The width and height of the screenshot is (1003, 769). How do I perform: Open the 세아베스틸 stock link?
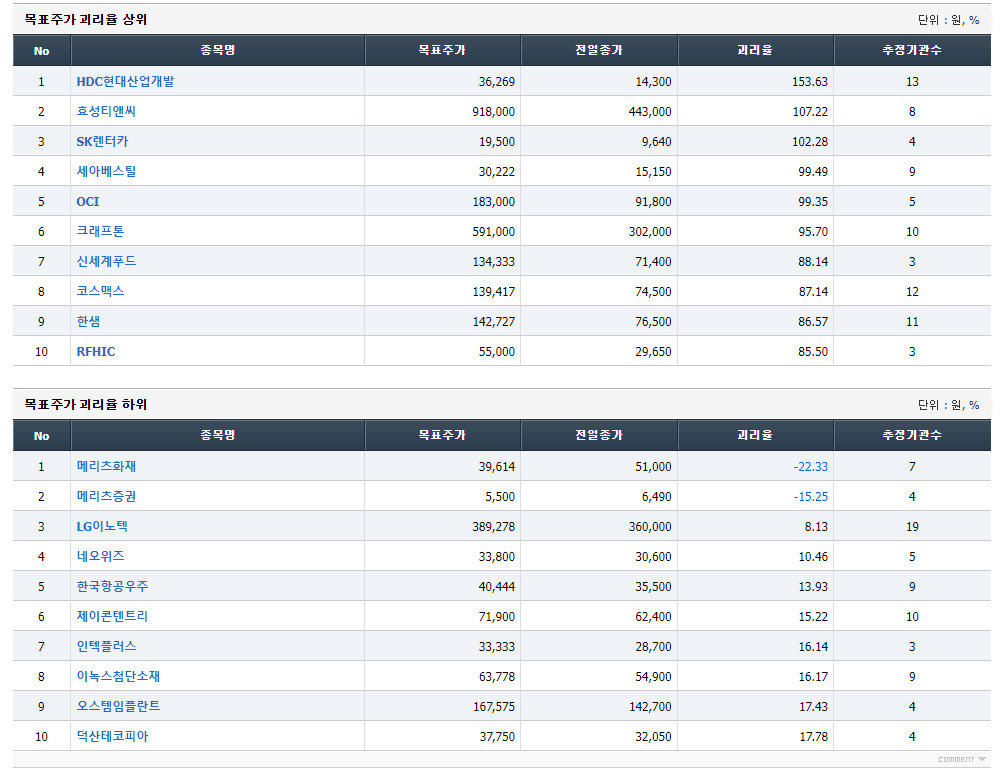(106, 171)
